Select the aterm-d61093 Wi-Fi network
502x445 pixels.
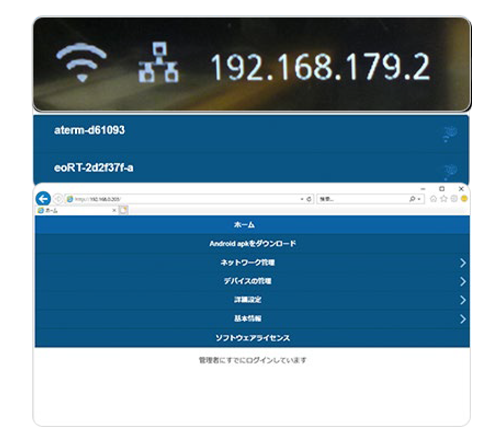251,130
